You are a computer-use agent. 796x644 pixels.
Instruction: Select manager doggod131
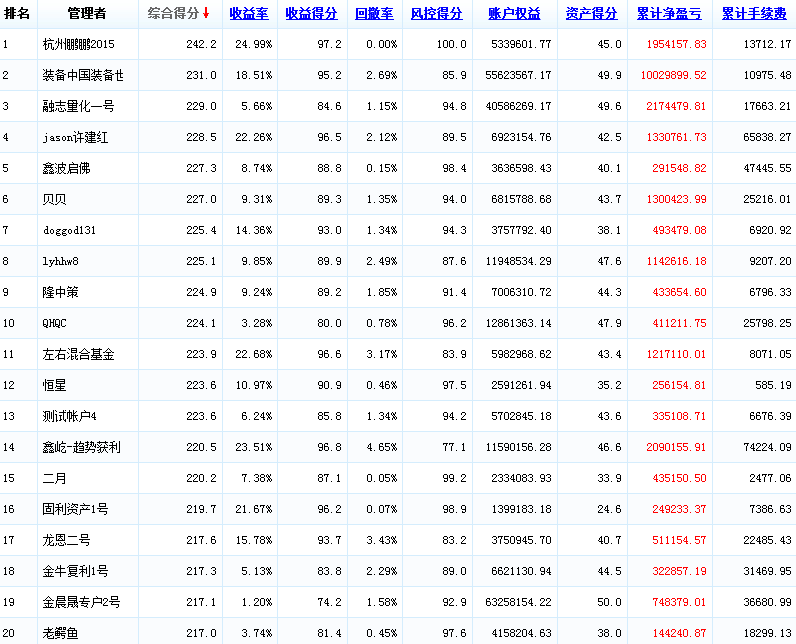(x=69, y=230)
